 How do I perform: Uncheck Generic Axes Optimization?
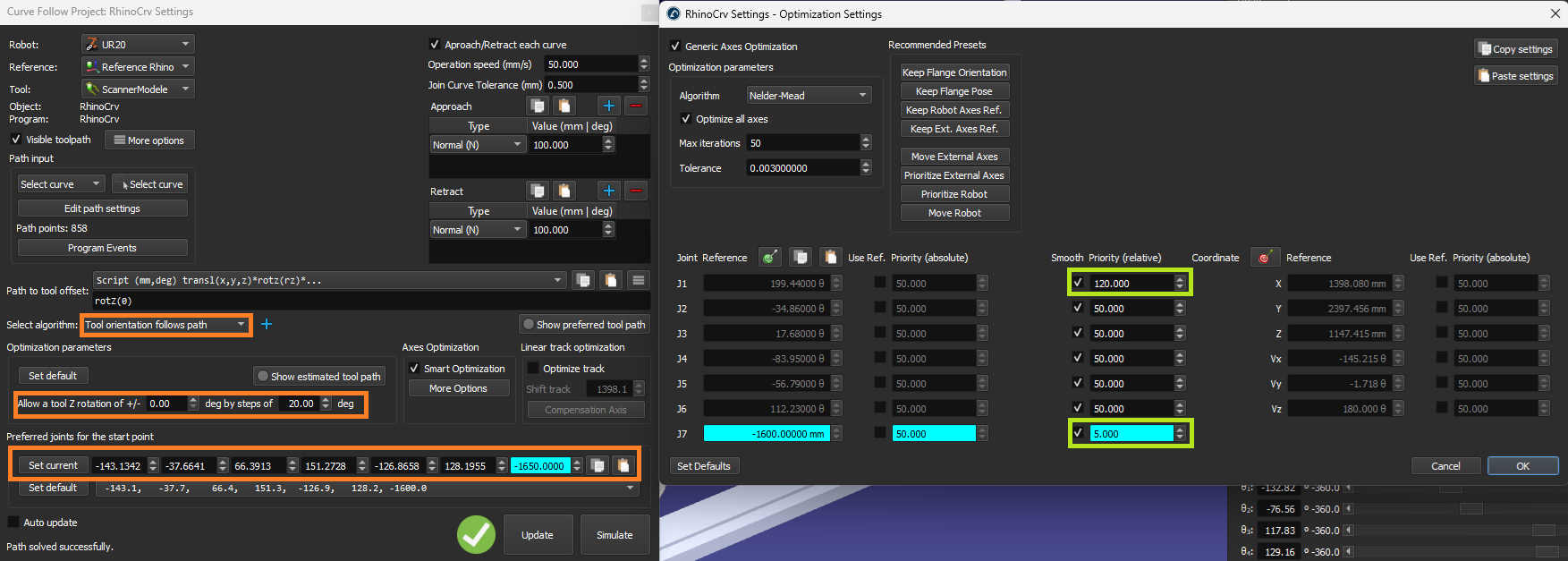pyautogui.click(x=675, y=46)
